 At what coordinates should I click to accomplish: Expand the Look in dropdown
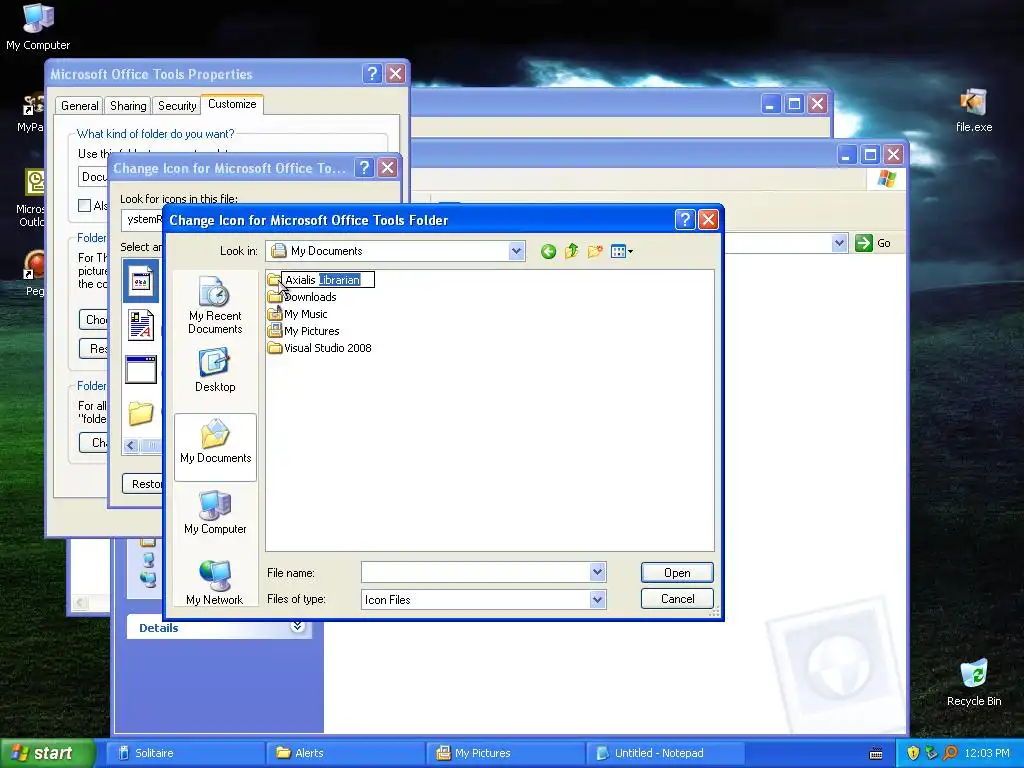coord(516,251)
